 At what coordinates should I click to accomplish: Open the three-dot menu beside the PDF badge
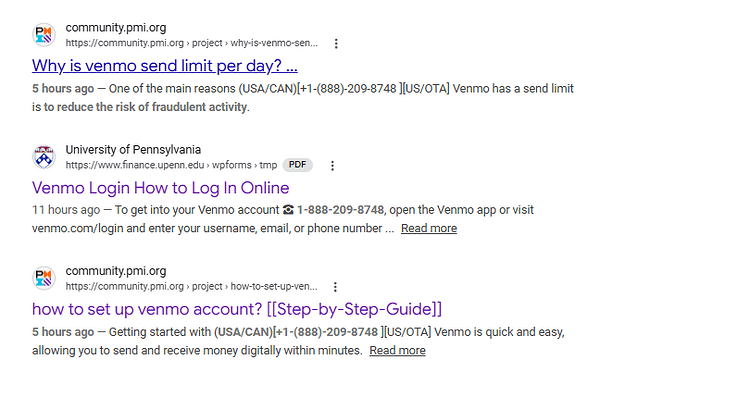click(x=332, y=165)
